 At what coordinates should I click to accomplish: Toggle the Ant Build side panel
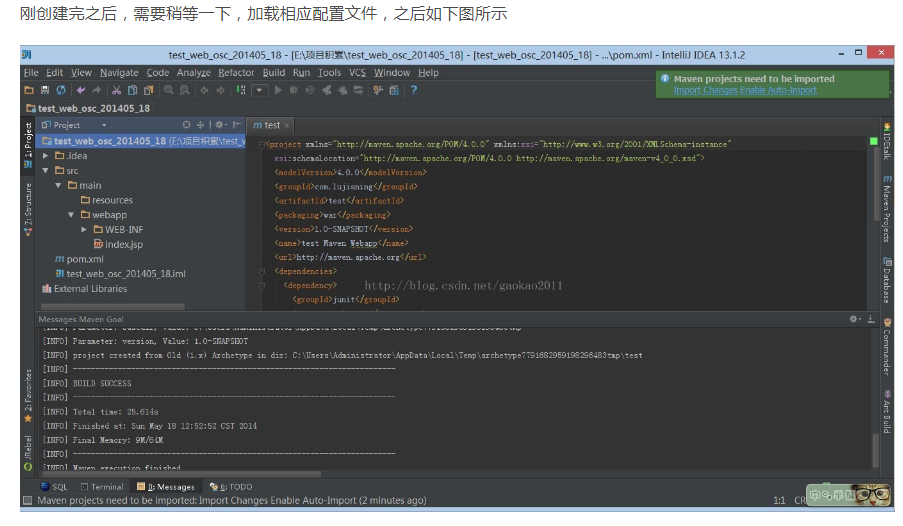click(887, 411)
